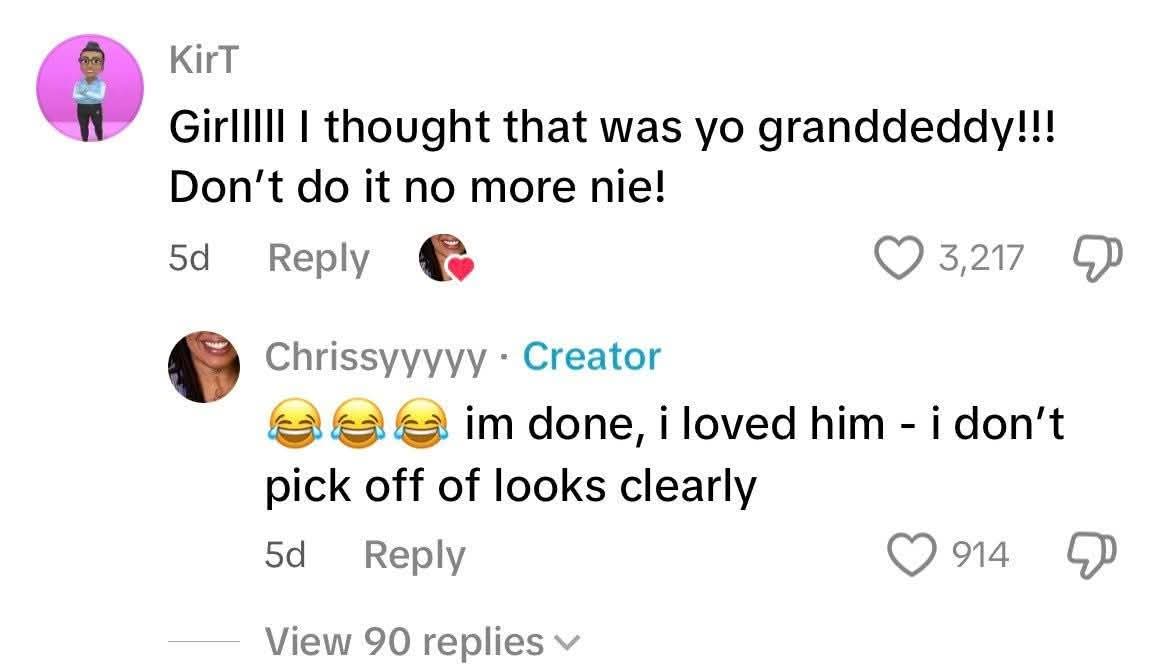The height and width of the screenshot is (670, 1170).
Task: Like KirT's comment with the heart icon
Action: (897, 258)
